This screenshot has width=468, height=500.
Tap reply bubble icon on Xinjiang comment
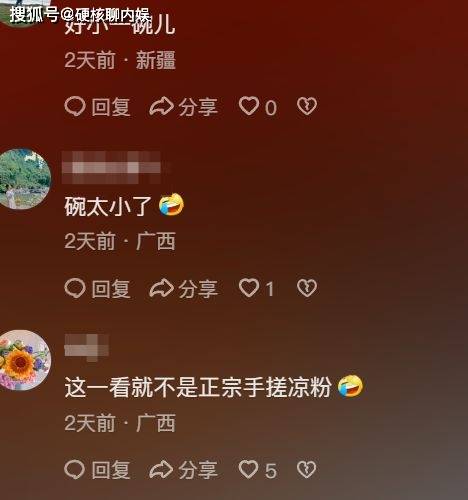pyautogui.click(x=75, y=106)
